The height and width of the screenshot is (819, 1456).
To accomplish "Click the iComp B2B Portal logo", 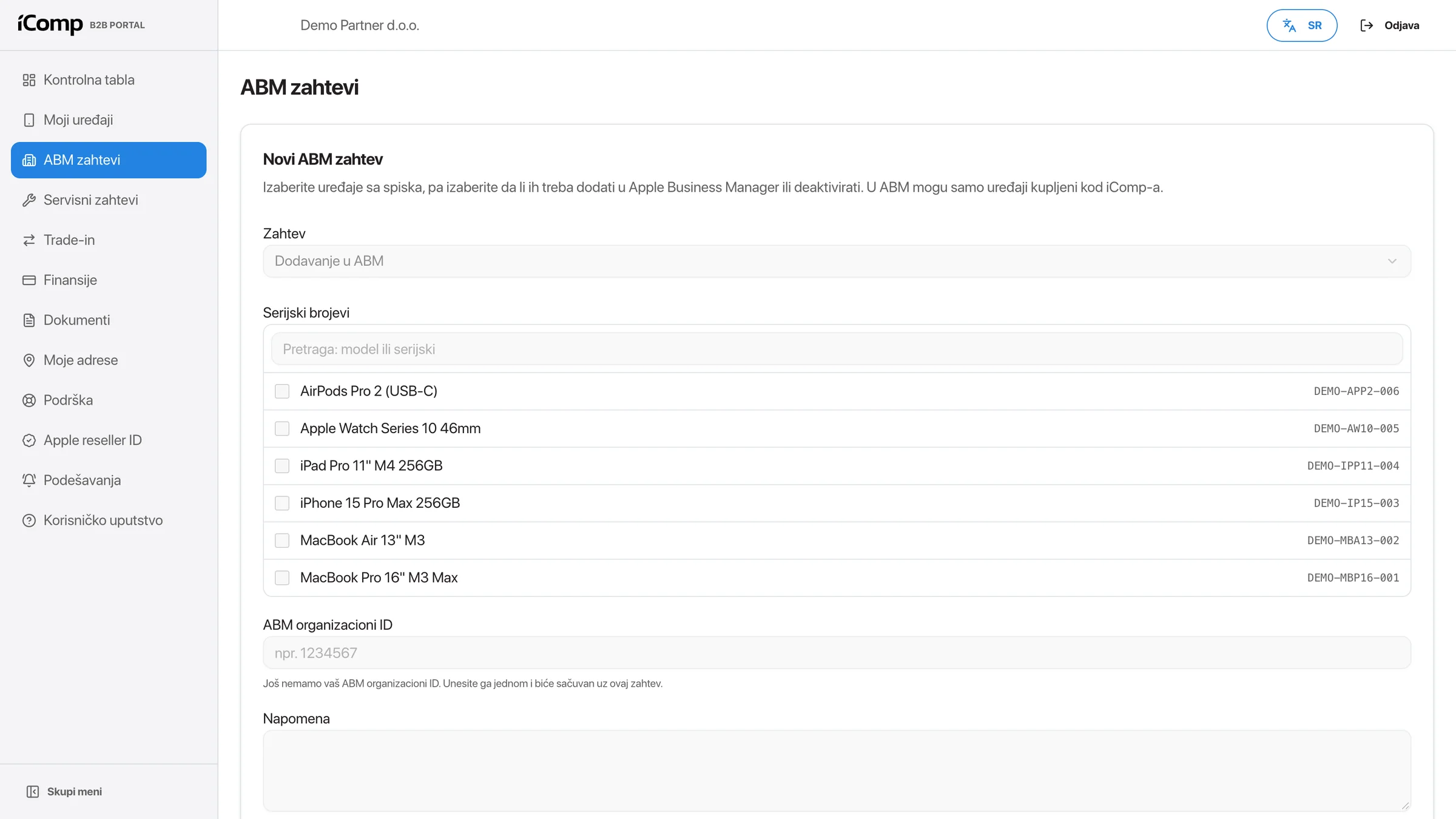I will (x=81, y=24).
